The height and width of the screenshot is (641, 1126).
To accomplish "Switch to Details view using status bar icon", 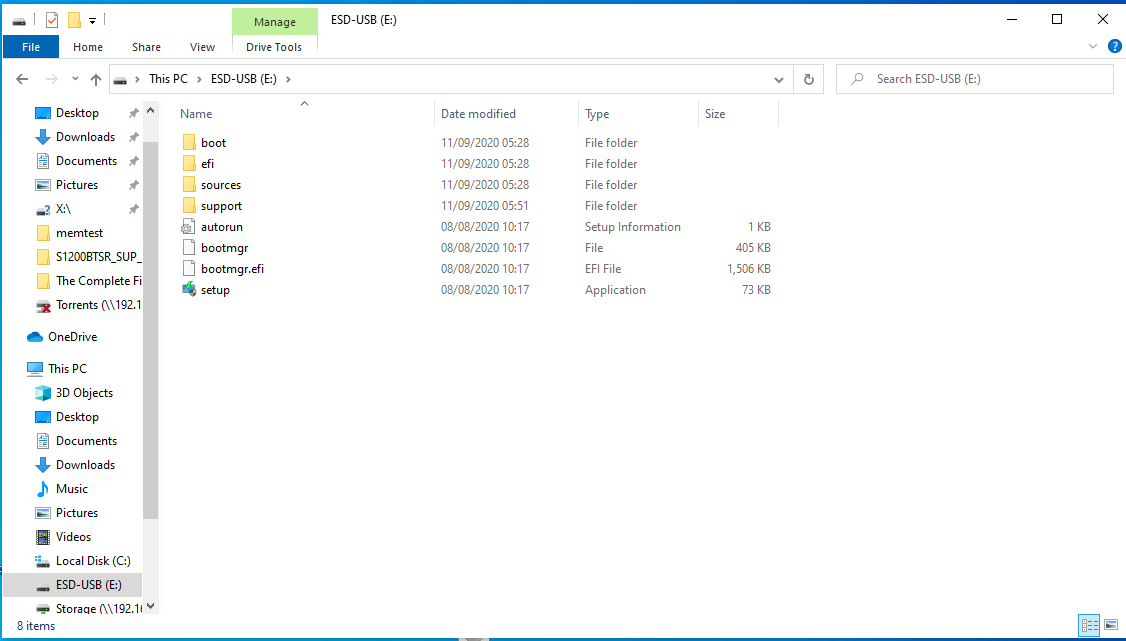I will (x=1089, y=625).
